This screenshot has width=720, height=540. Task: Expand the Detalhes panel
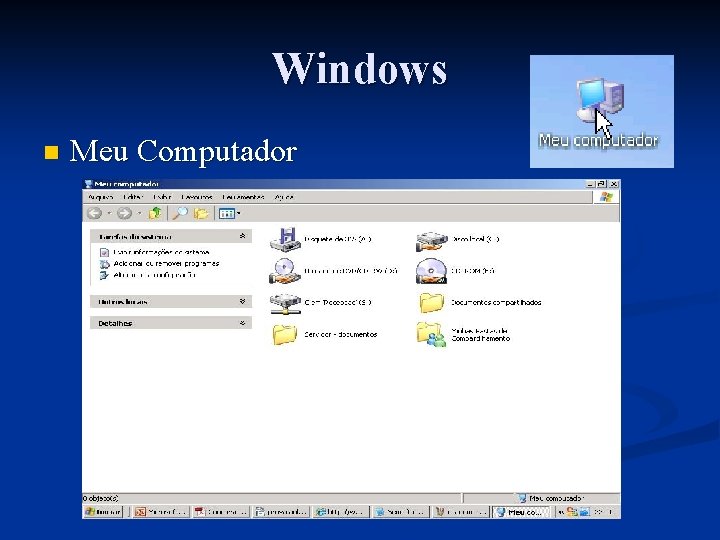click(242, 323)
